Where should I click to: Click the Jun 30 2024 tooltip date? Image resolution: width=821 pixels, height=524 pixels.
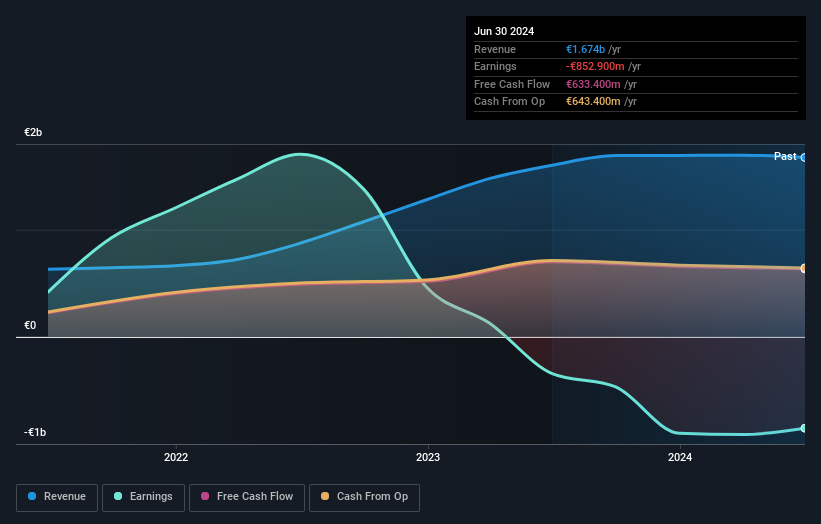coord(504,31)
